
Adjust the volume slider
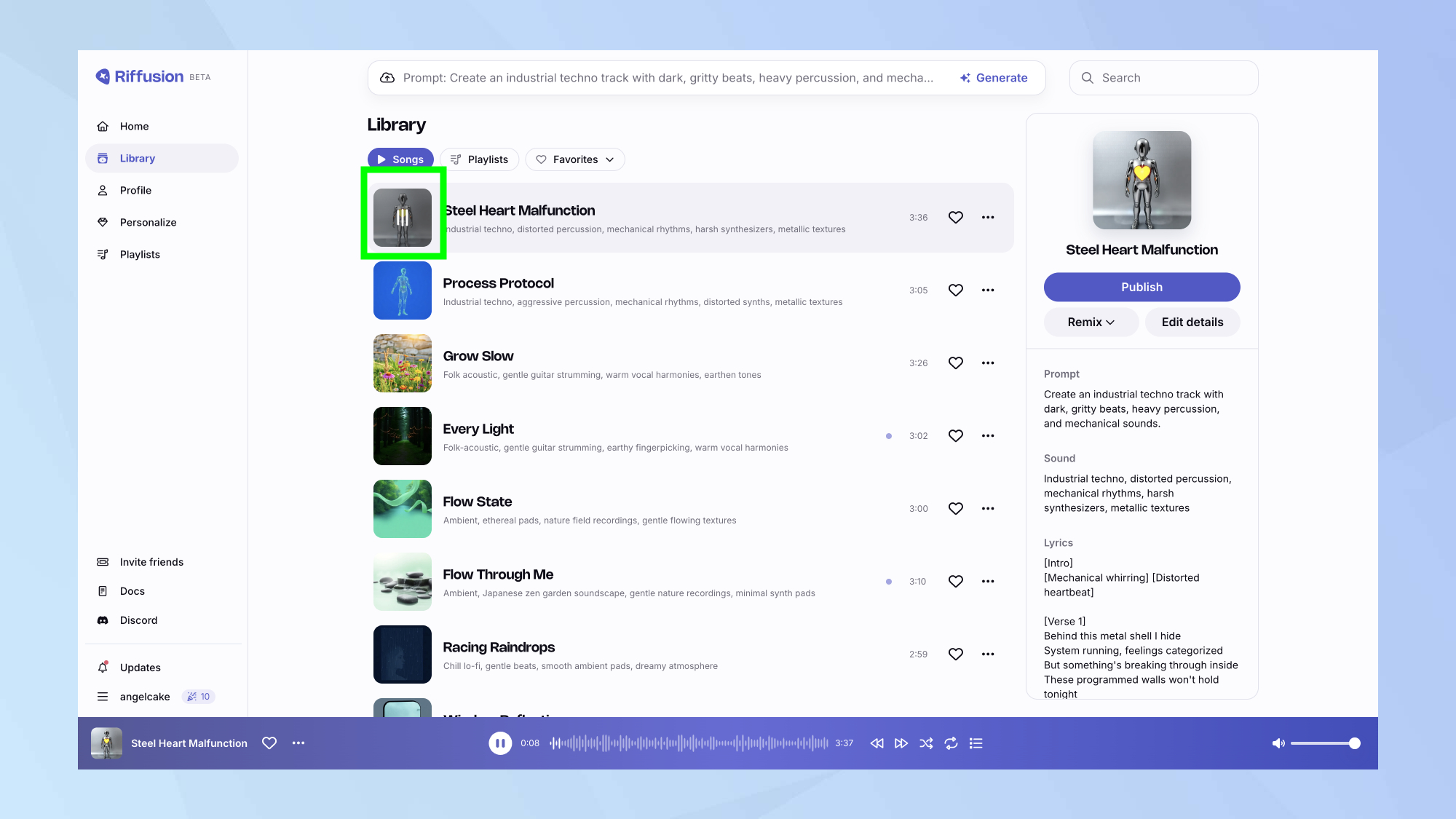pos(1326,743)
